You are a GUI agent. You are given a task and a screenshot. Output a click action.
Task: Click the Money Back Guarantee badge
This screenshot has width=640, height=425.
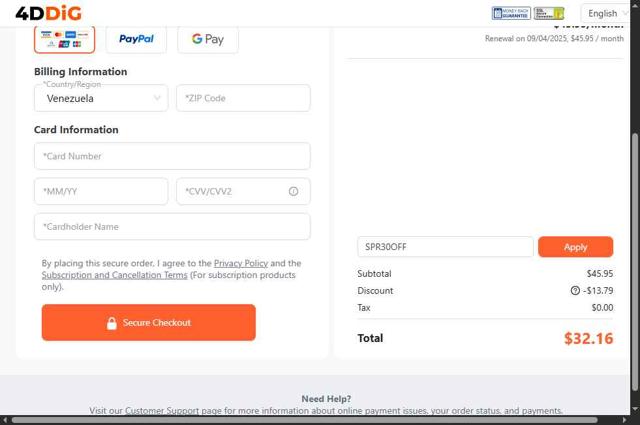(x=511, y=13)
